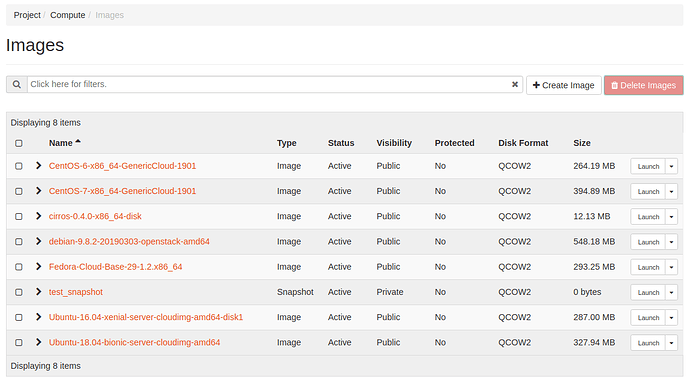Open the test_snapshot link

(x=76, y=292)
